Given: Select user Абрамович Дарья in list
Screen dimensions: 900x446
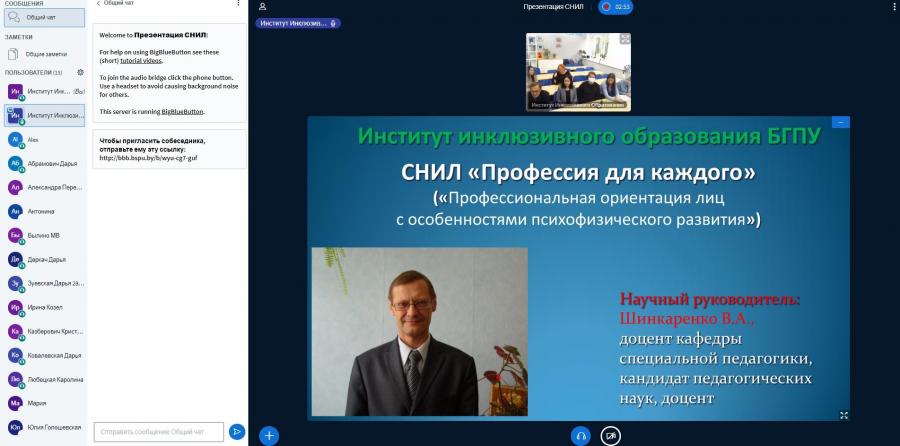Looking at the screenshot, I should 44,164.
